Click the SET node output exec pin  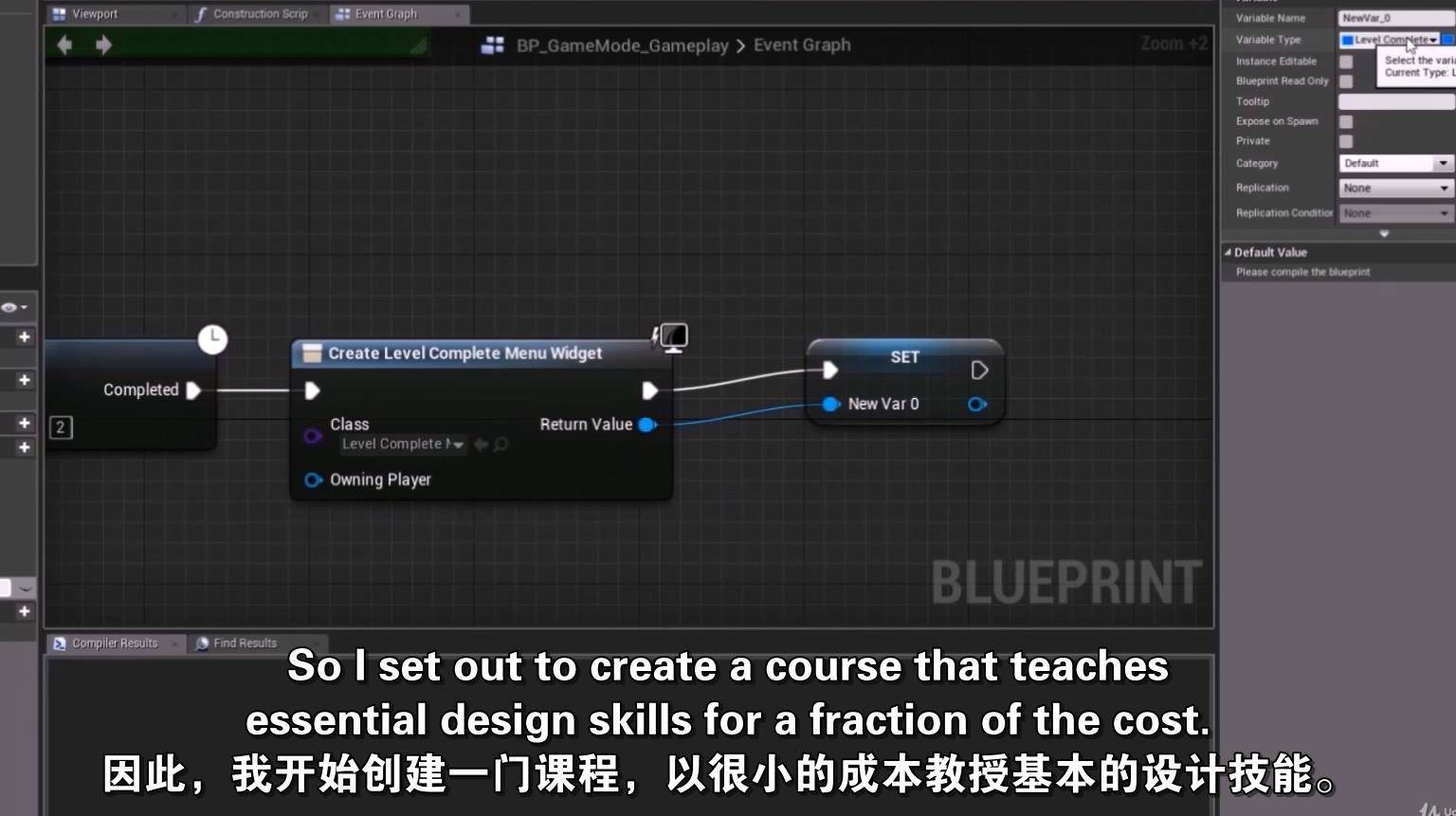[979, 370]
